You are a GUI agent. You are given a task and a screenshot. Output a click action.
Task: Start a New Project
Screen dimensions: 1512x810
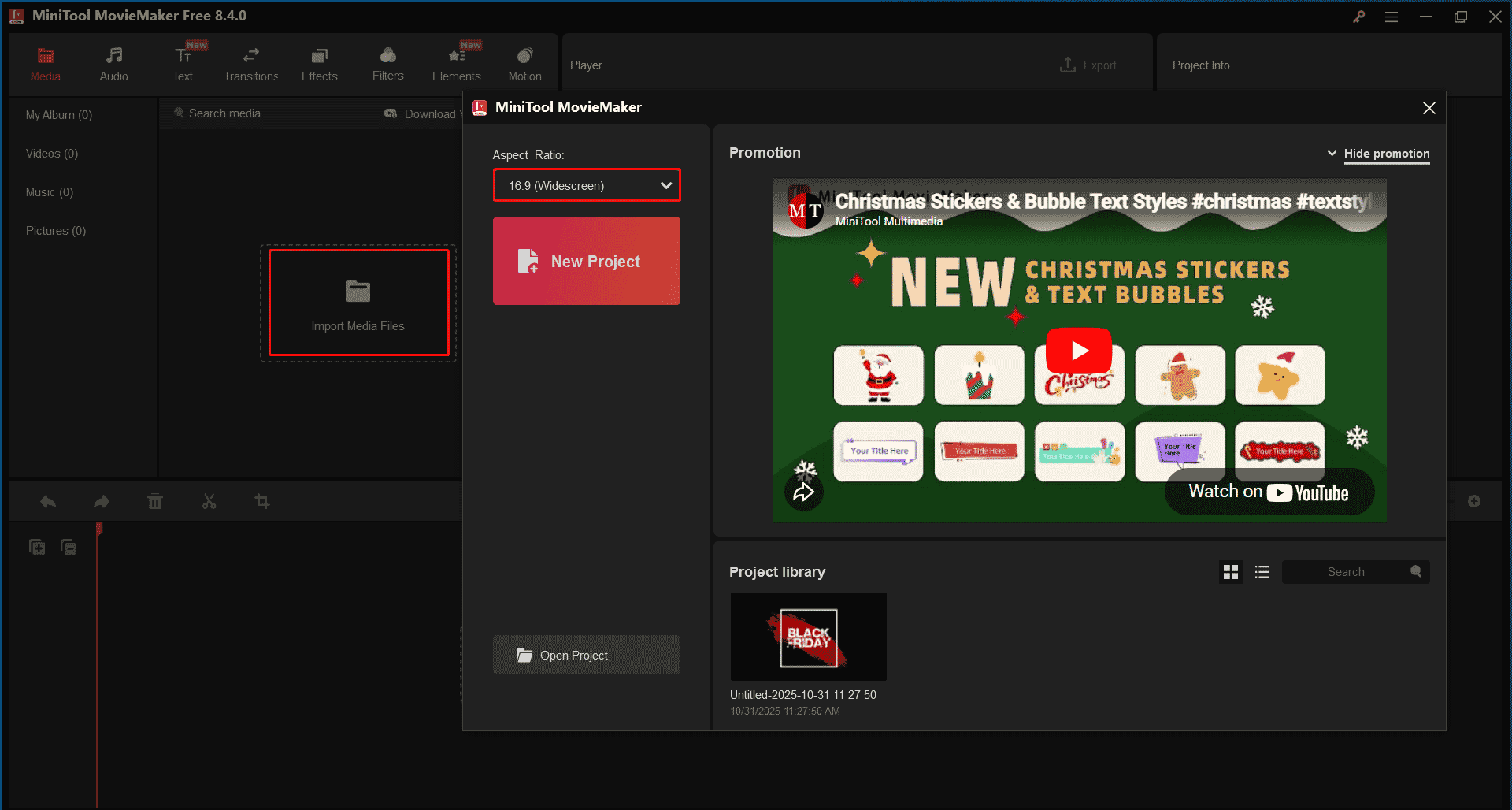[586, 261]
